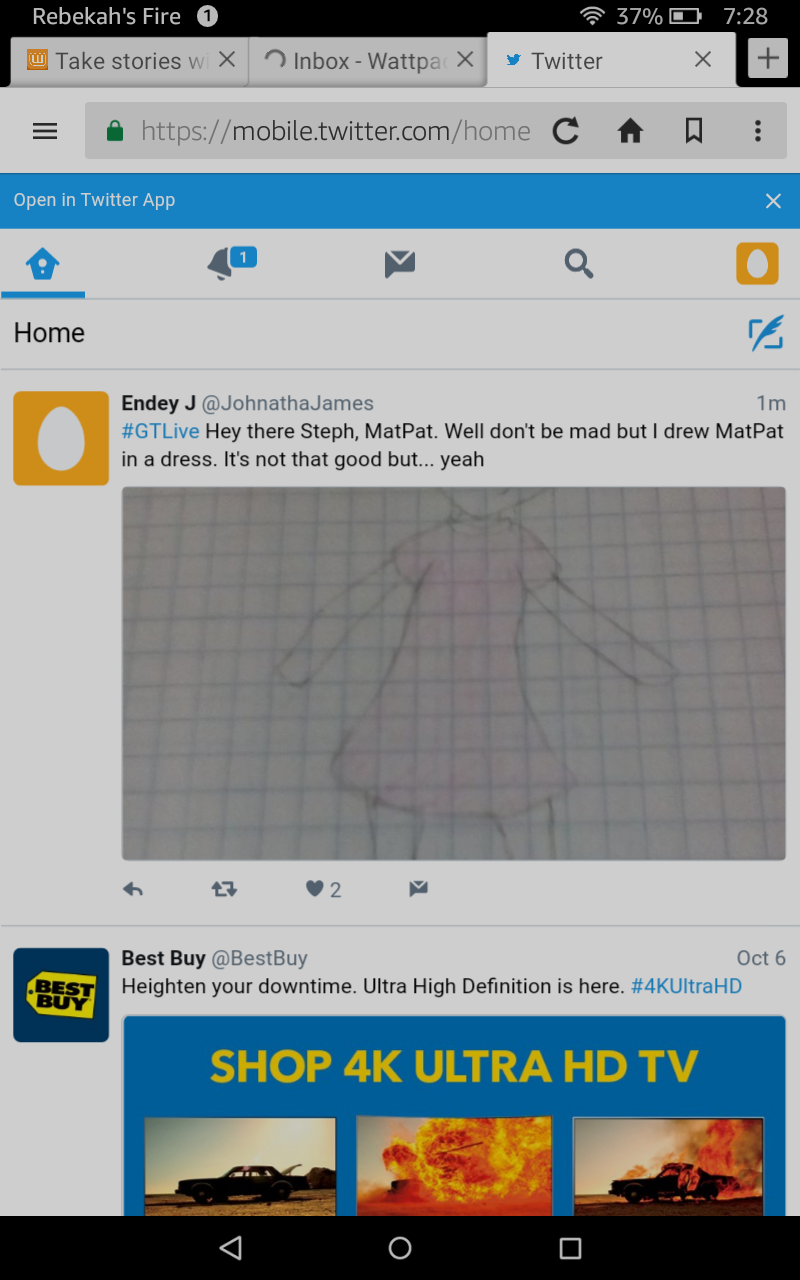
Task: Open the hamburger side menu
Action: (x=45, y=131)
